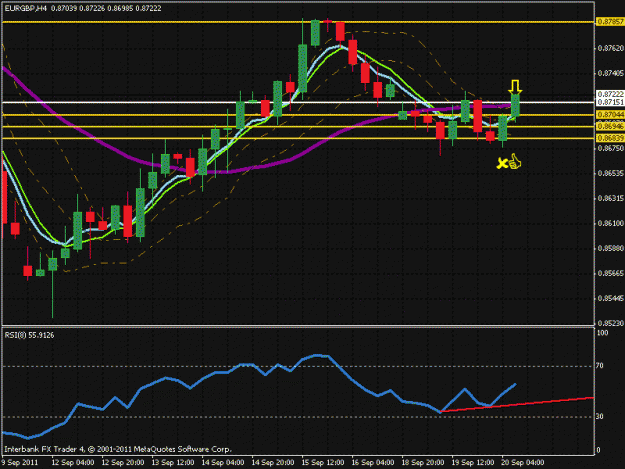This screenshot has width=625, height=469.
Task: Click the RSI scale value 30
Action: click(600, 416)
